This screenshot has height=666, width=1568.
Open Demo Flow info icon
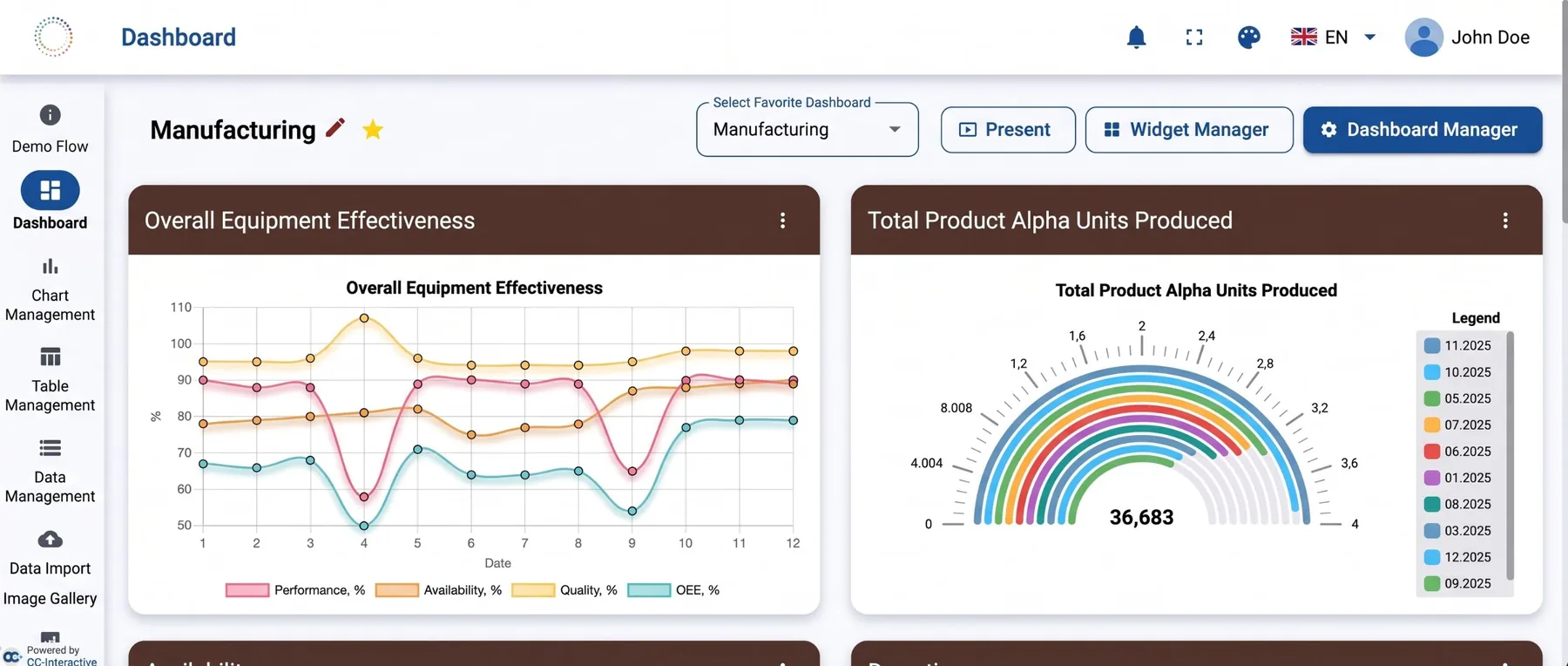point(51,115)
